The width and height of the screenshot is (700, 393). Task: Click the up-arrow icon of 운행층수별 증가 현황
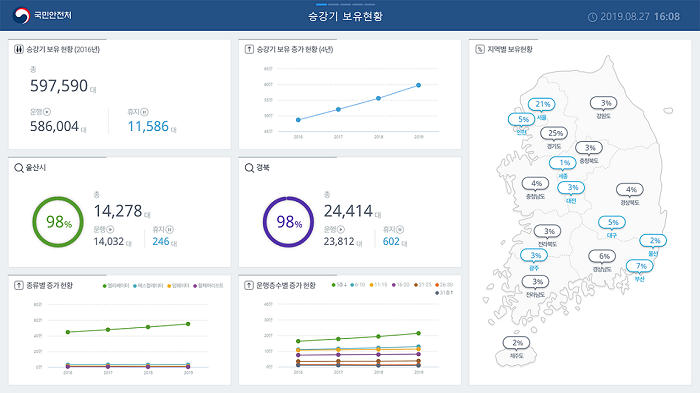pyautogui.click(x=249, y=285)
